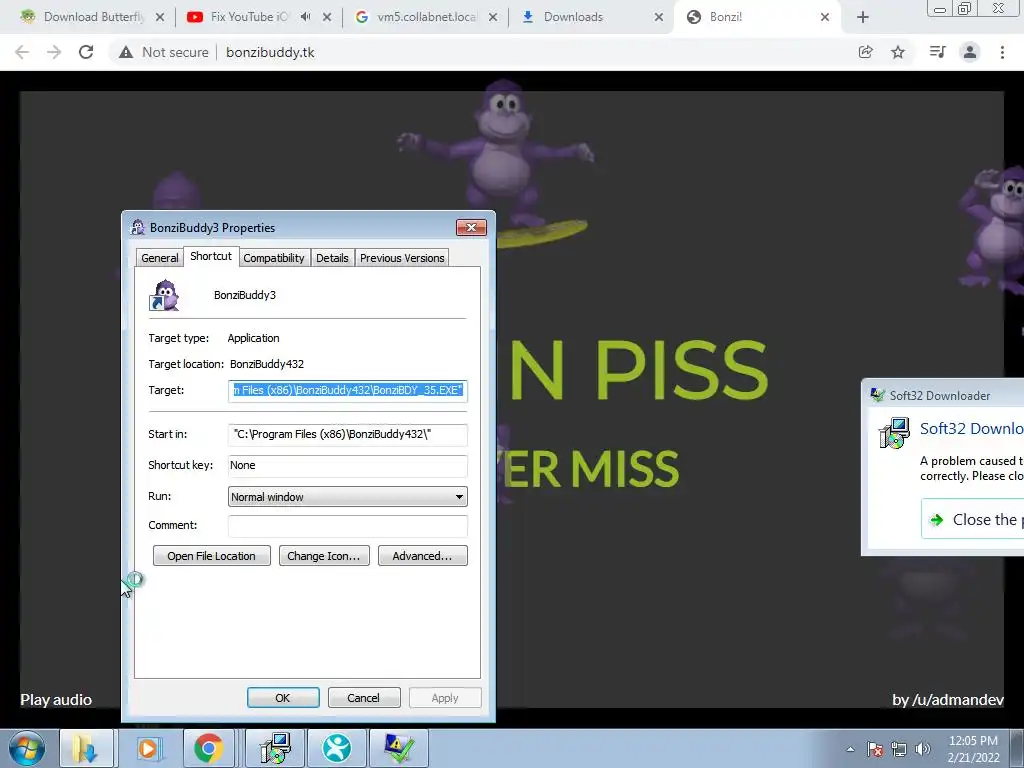This screenshot has height=768, width=1024.
Task: Open Windows Explorer from taskbar
Action: click(86, 748)
